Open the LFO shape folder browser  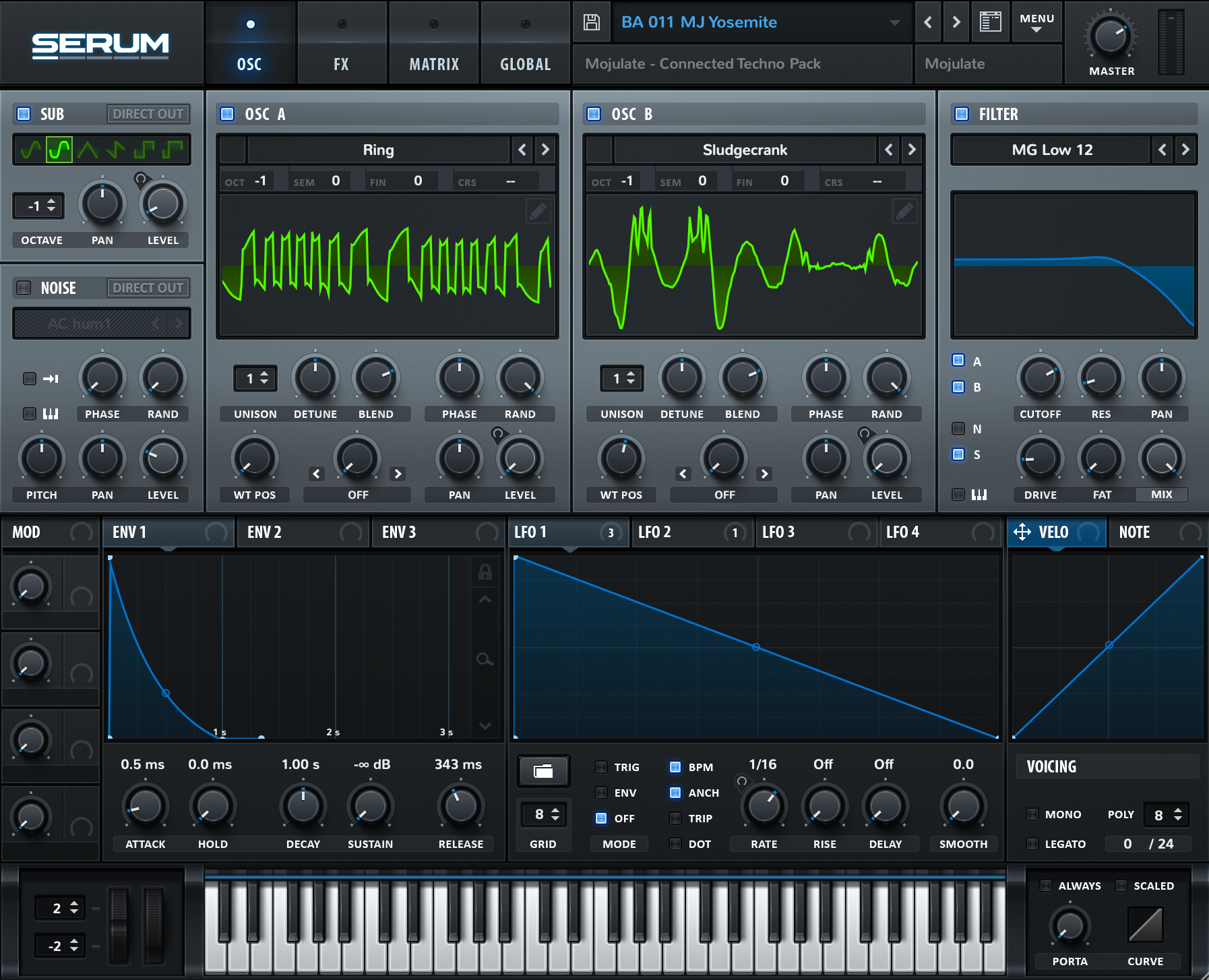pos(543,771)
